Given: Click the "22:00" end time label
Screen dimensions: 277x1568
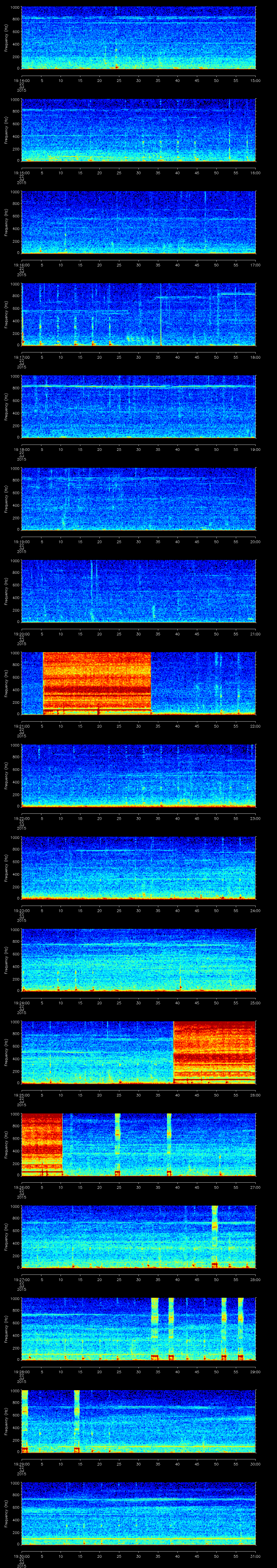Looking at the screenshot, I should pyautogui.click(x=255, y=726).
